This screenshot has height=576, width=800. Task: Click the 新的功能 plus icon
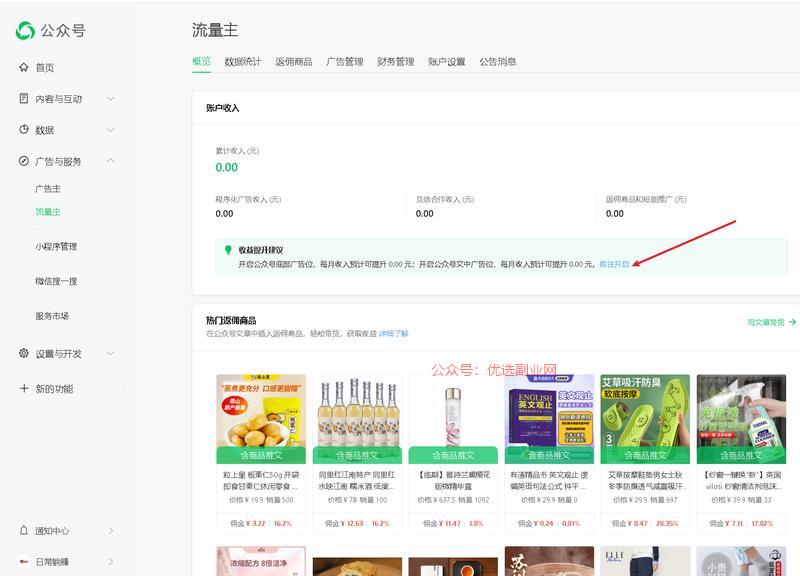24,388
